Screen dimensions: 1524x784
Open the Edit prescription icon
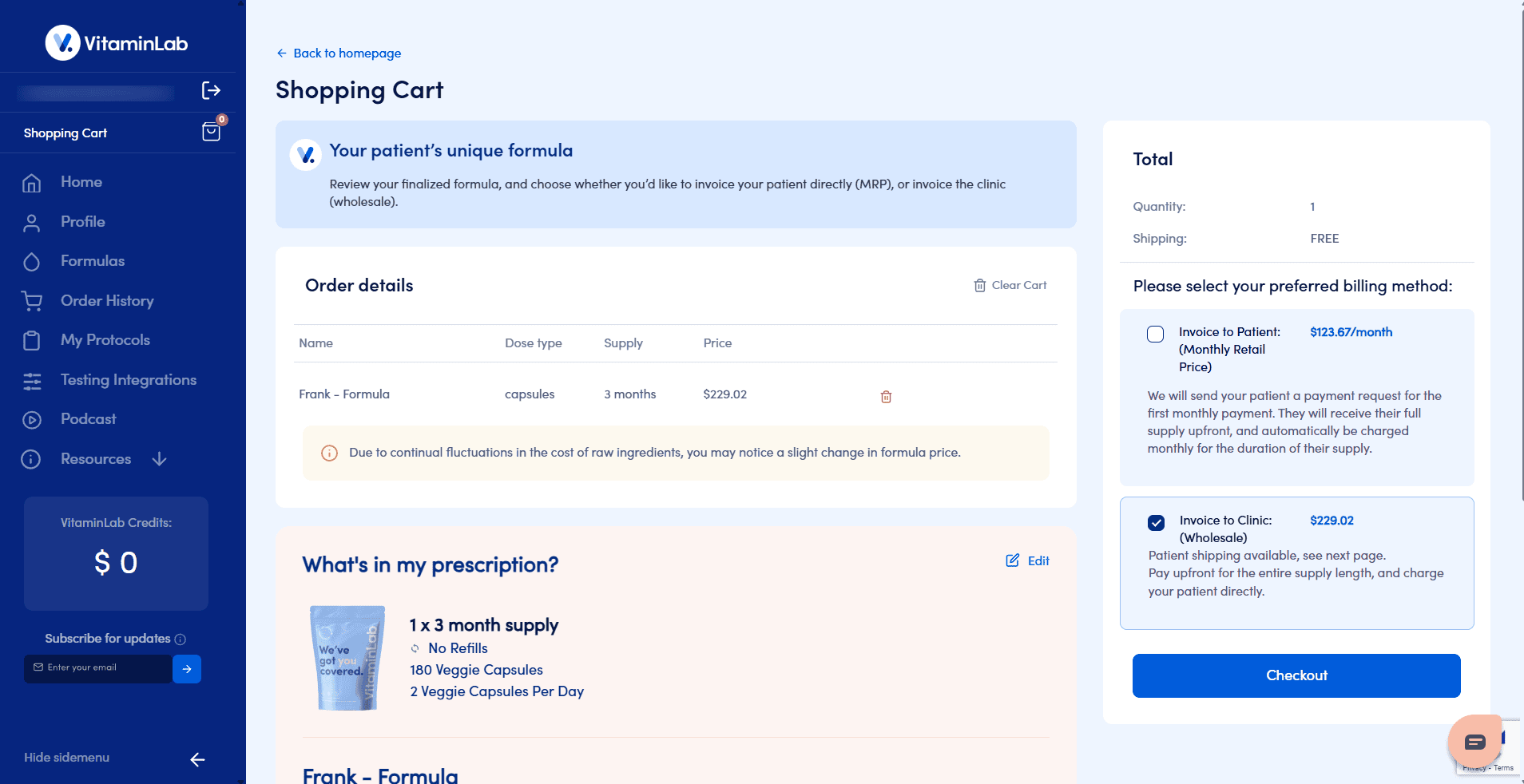[1013, 560]
